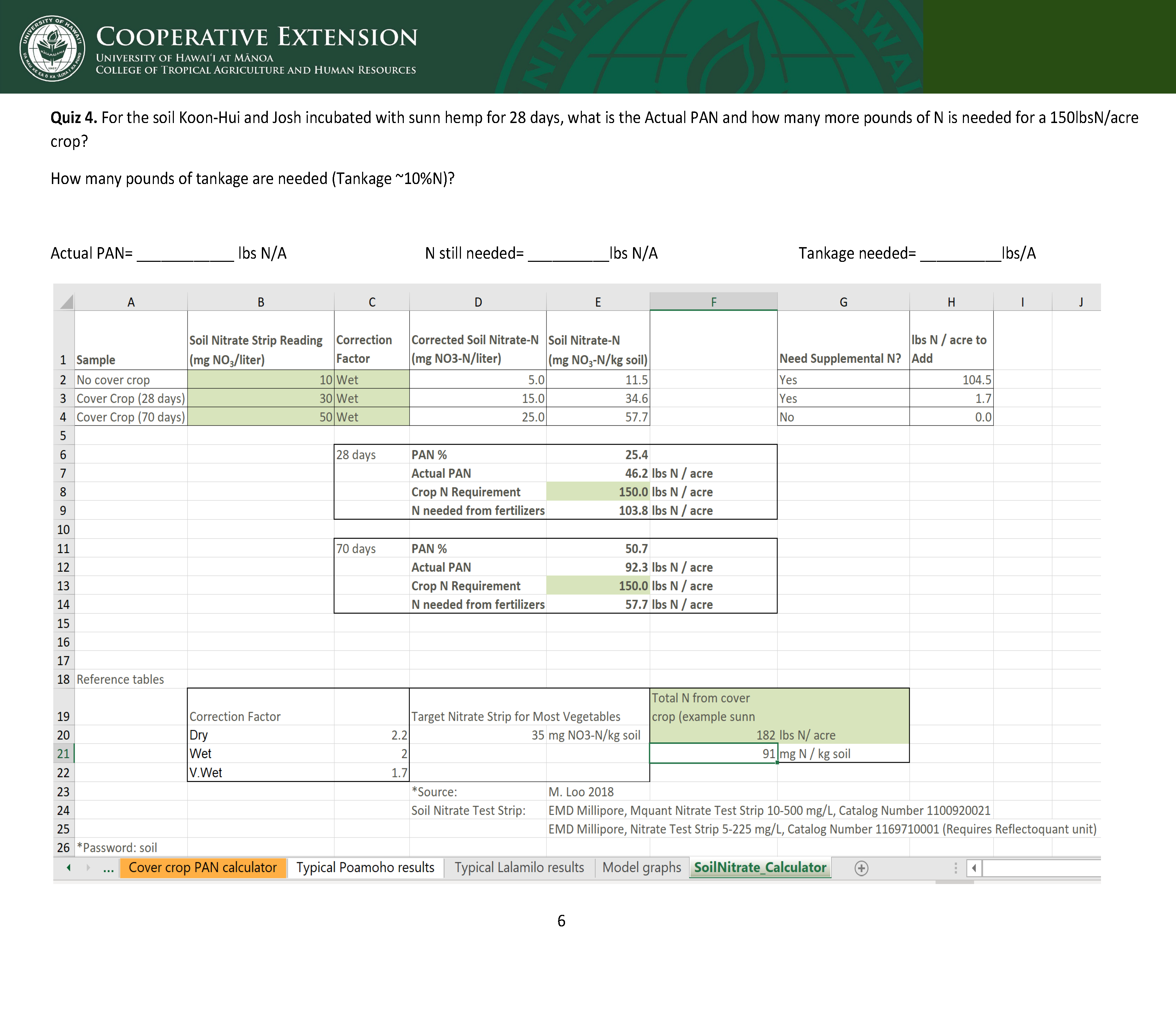The height and width of the screenshot is (1013, 1176).
Task: Click the '*Password: soil' cell
Action: click(131, 847)
